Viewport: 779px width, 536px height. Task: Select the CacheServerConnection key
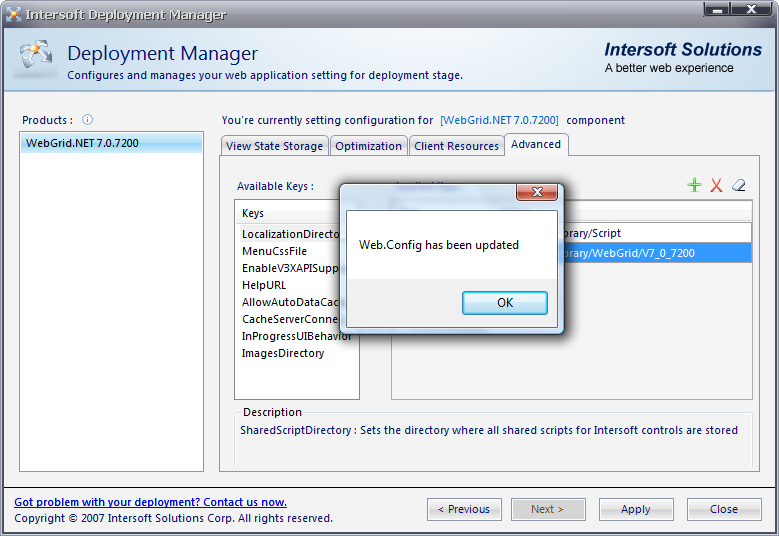point(291,319)
